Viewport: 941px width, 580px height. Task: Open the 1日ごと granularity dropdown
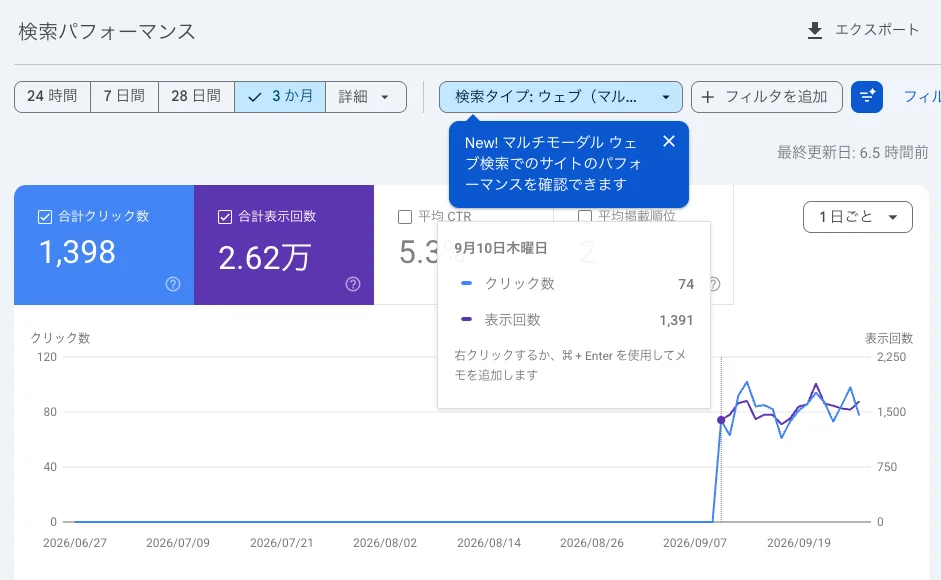[858, 217]
